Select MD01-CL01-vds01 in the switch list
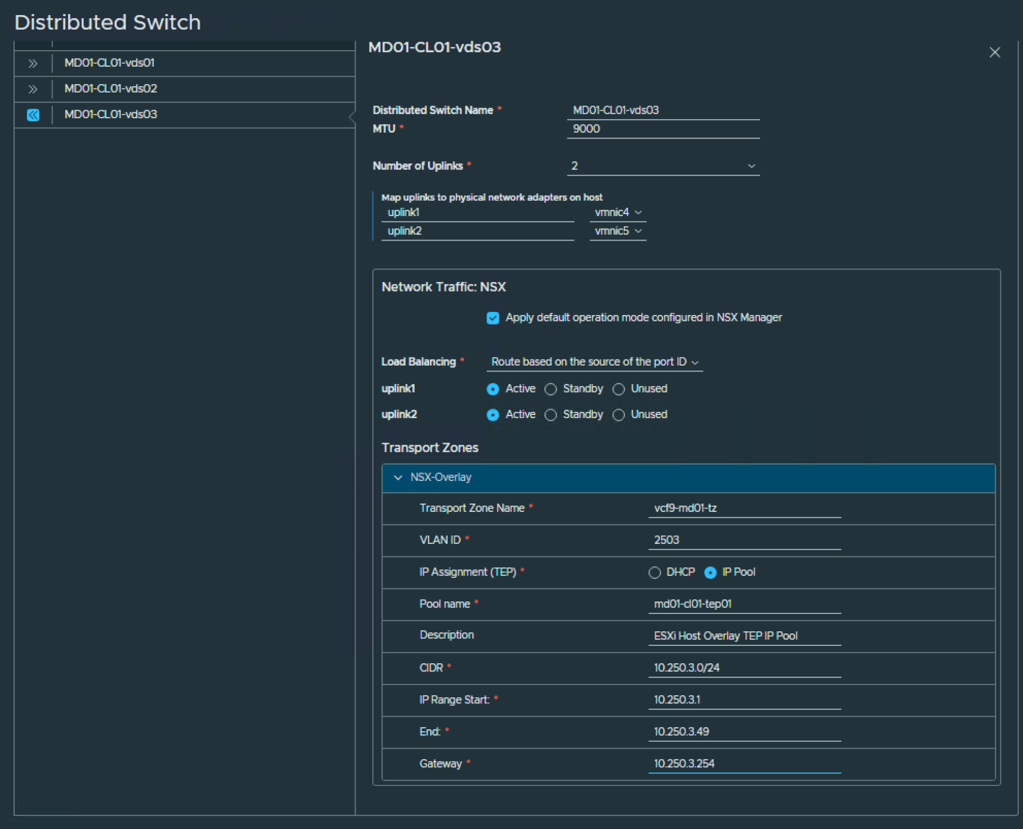Viewport: 1023px width, 829px height. click(x=110, y=63)
